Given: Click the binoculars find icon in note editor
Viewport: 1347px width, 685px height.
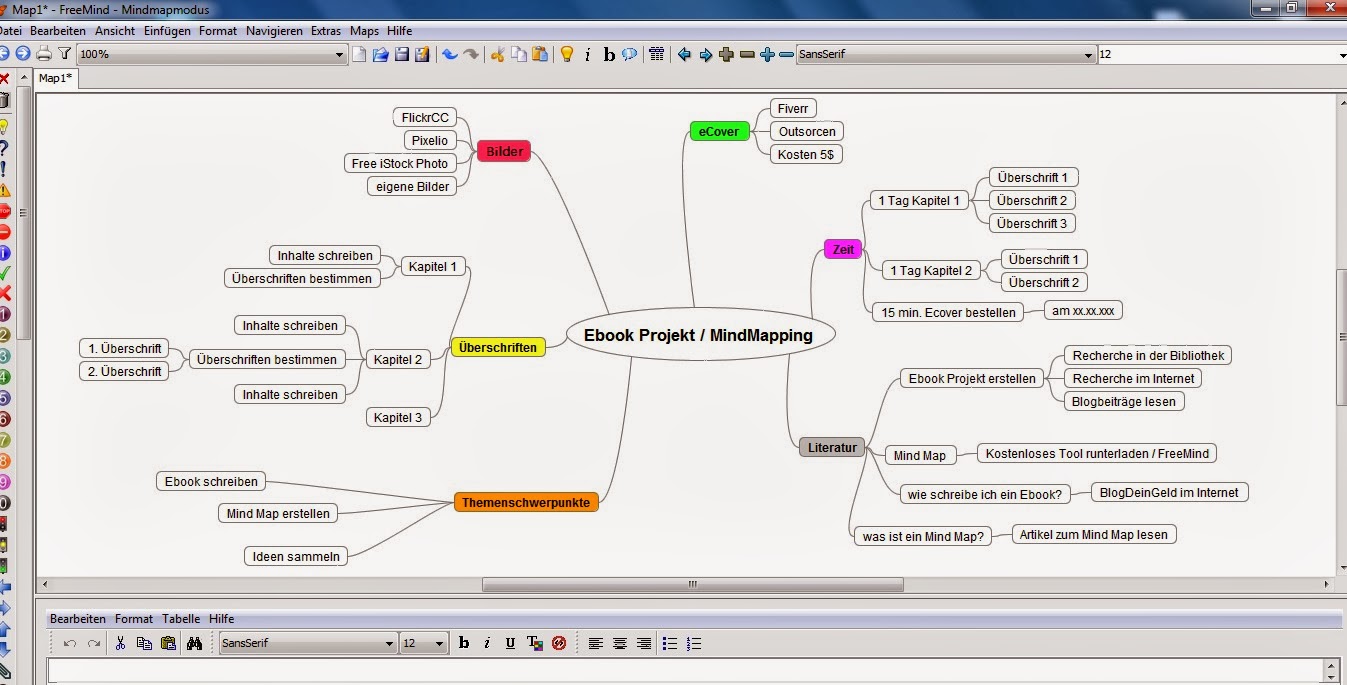Looking at the screenshot, I should (x=194, y=643).
